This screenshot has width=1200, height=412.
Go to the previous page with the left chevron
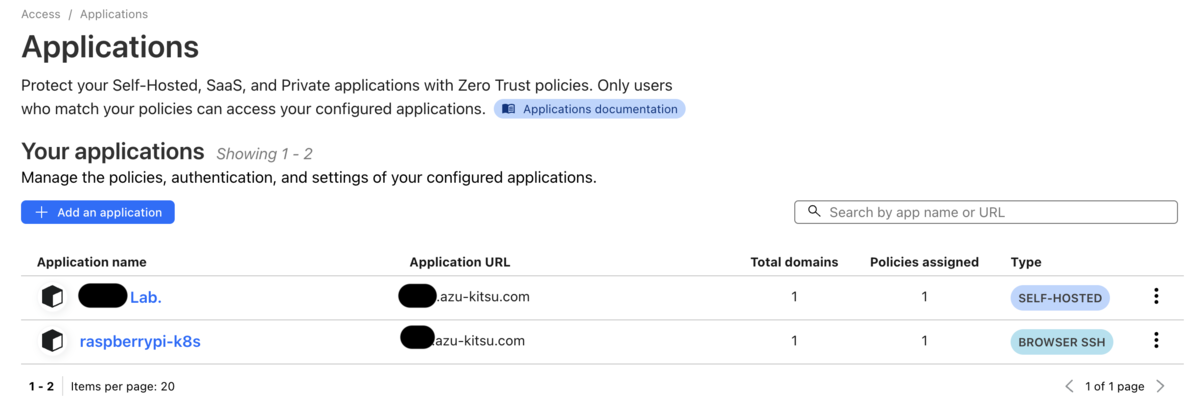pos(1069,386)
